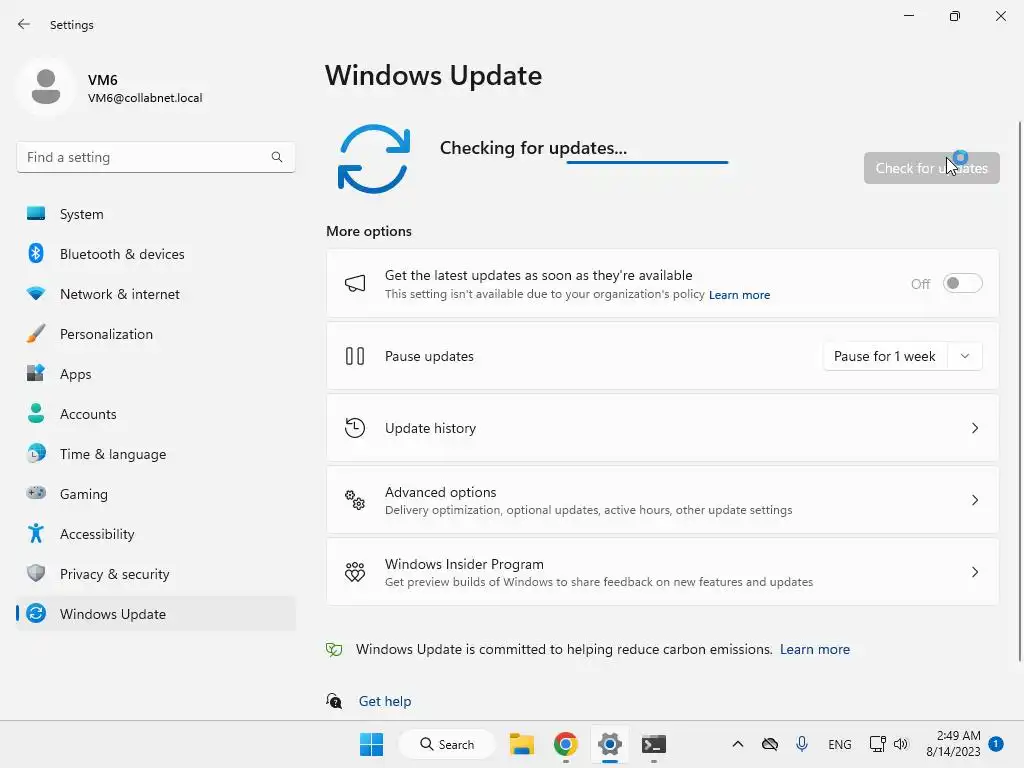Open Accessibility settings
Viewport: 1024px width, 768px height.
point(156,534)
